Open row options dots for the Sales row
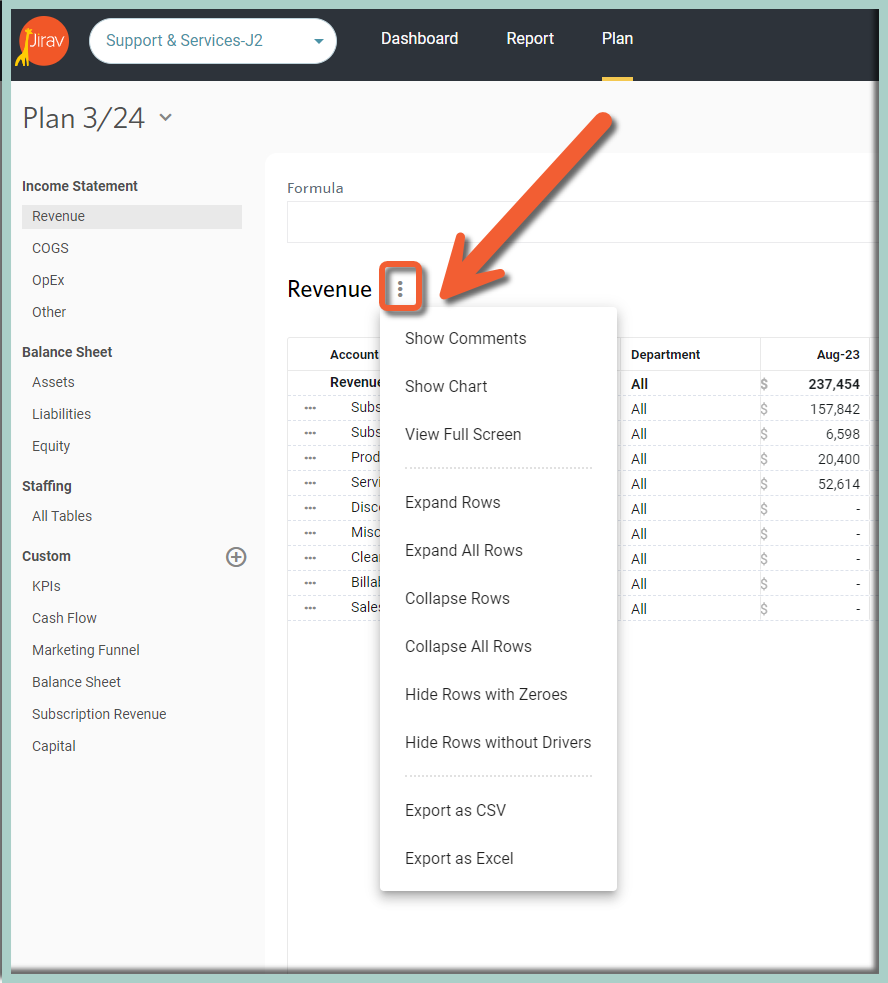This screenshot has height=983, width=888. (310, 608)
